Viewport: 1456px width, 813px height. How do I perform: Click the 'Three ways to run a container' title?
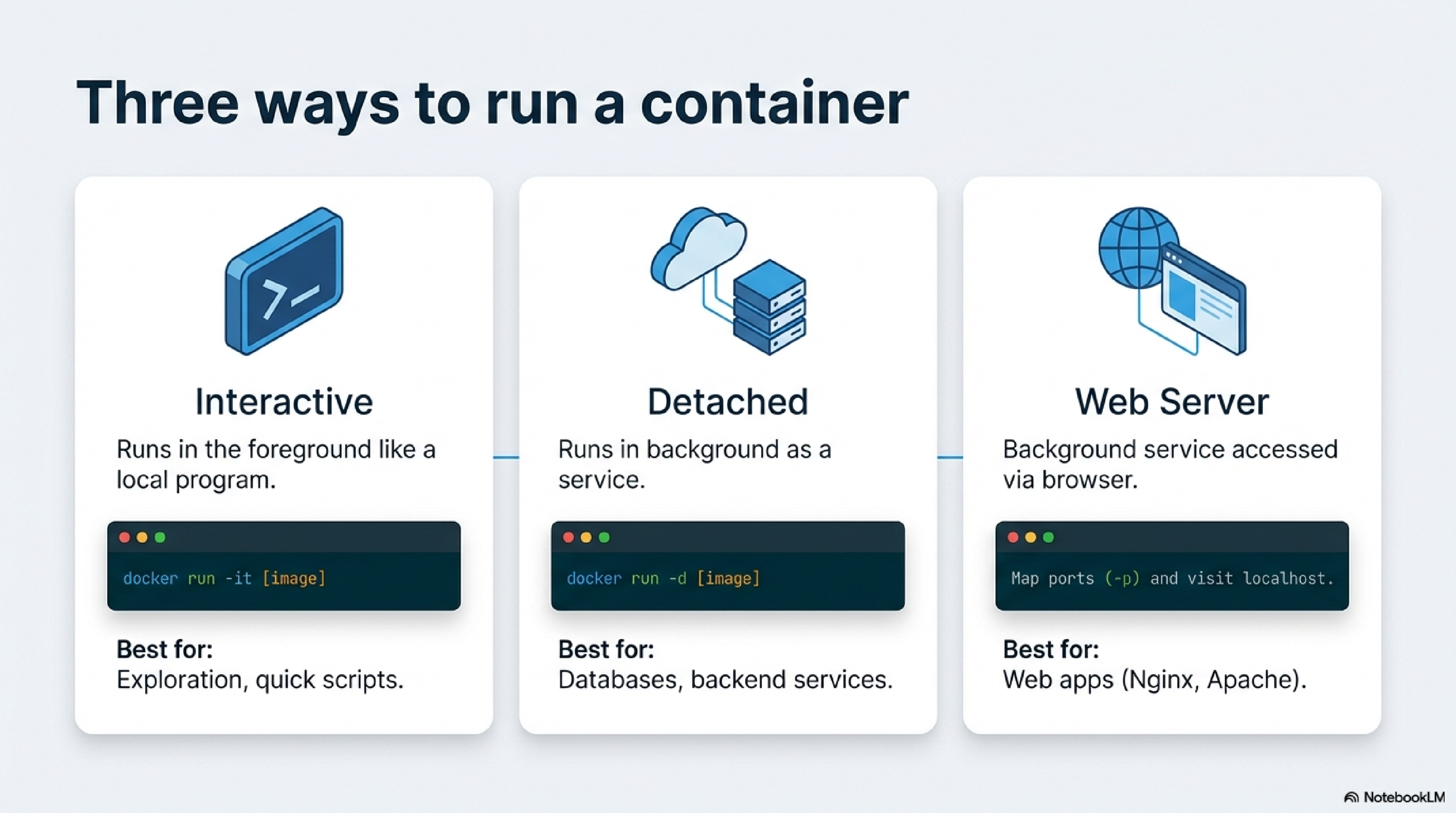point(492,103)
